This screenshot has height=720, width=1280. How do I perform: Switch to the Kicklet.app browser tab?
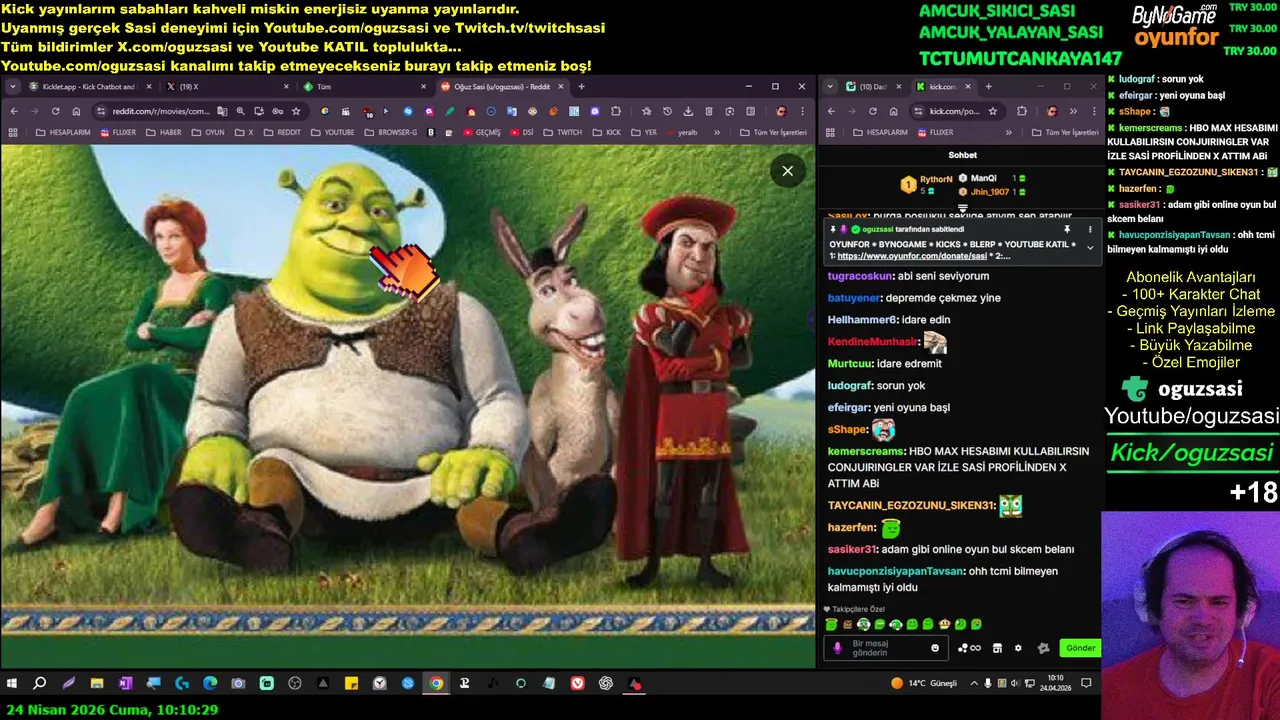point(88,87)
